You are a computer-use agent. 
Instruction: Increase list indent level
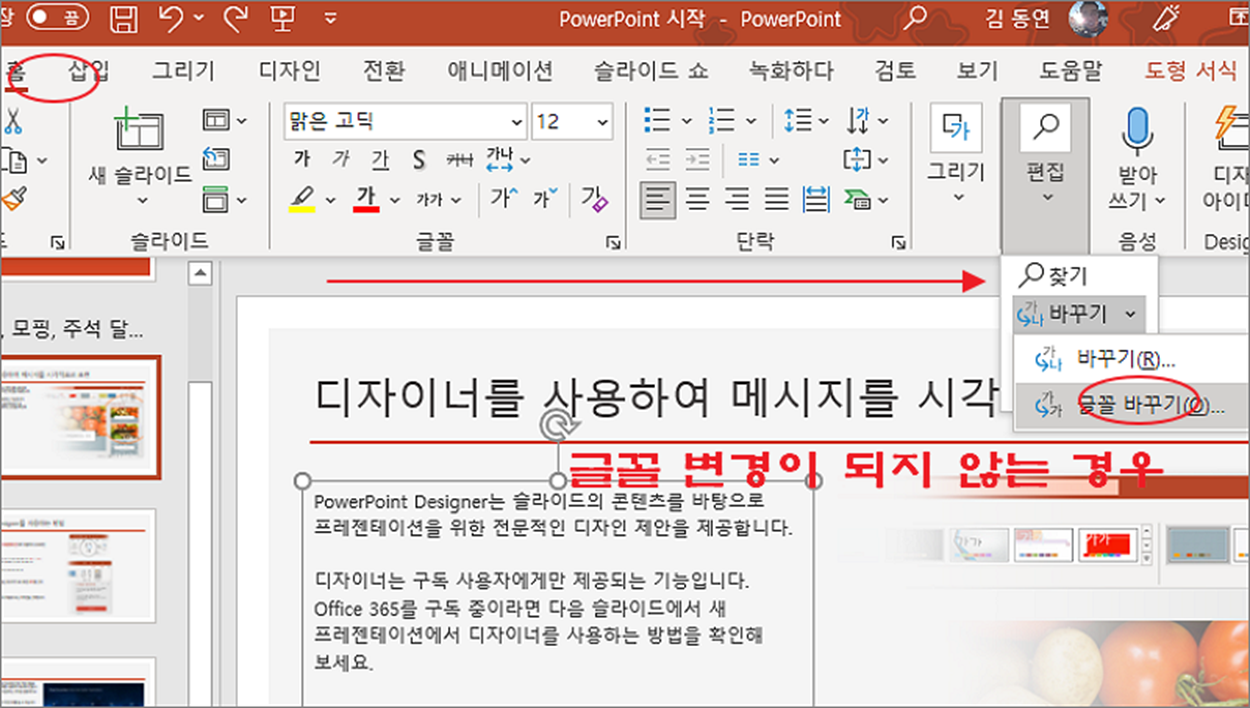pyautogui.click(x=696, y=159)
